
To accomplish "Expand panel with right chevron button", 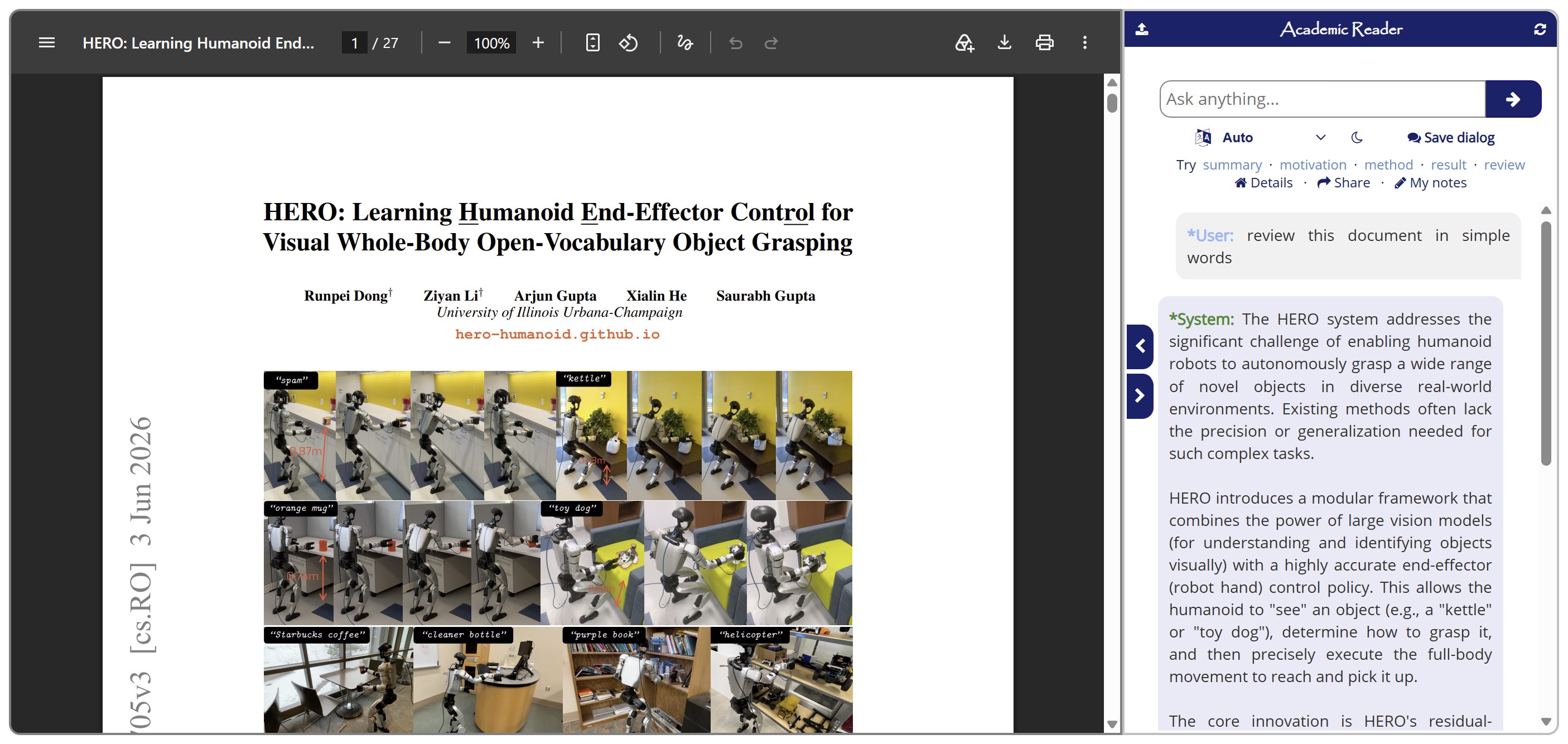I will point(1140,396).
